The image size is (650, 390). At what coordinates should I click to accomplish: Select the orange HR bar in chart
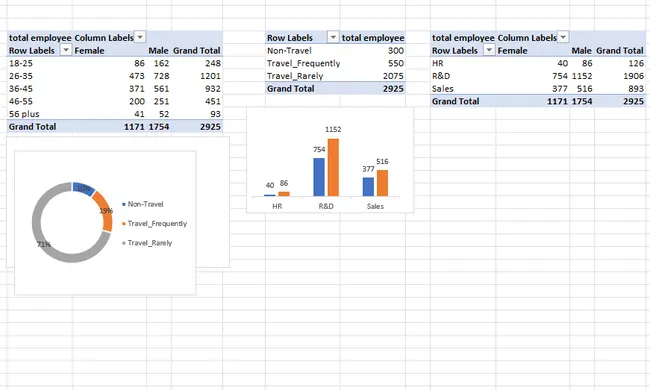pos(284,194)
